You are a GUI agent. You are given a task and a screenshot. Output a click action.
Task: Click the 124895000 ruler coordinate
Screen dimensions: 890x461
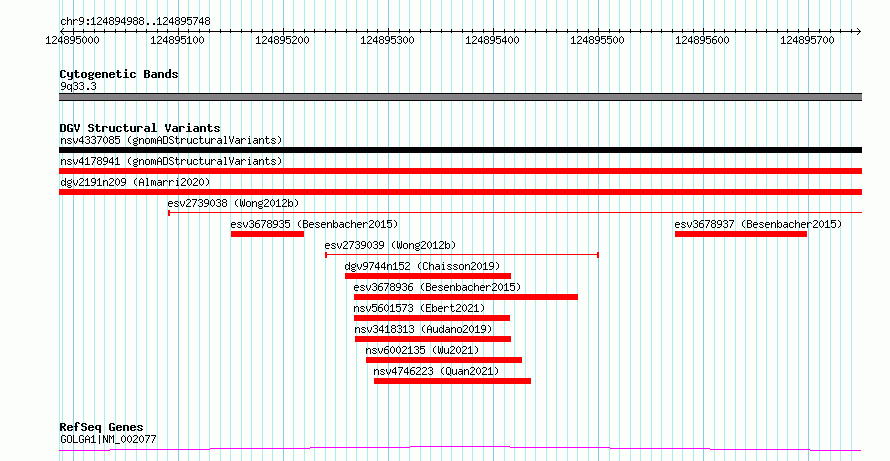pyautogui.click(x=72, y=41)
